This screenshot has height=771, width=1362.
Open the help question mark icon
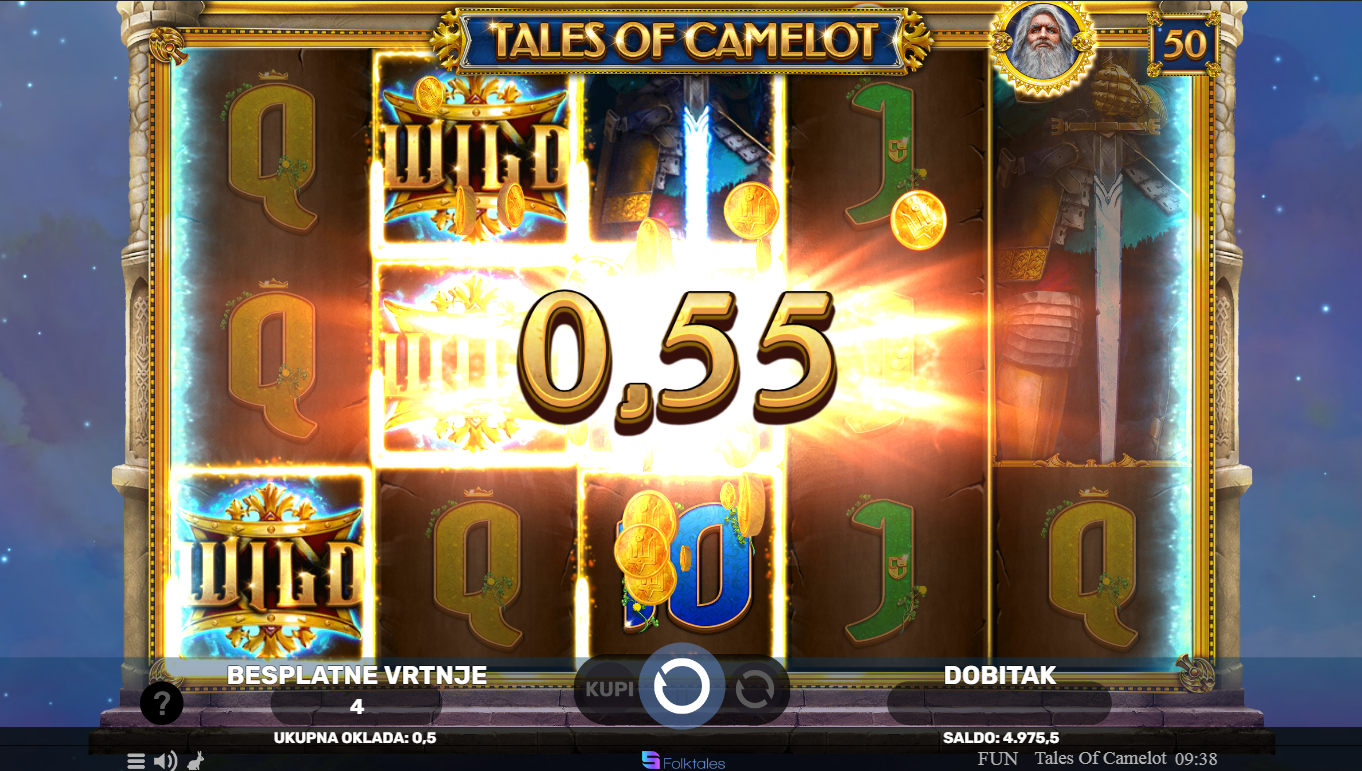tap(162, 703)
